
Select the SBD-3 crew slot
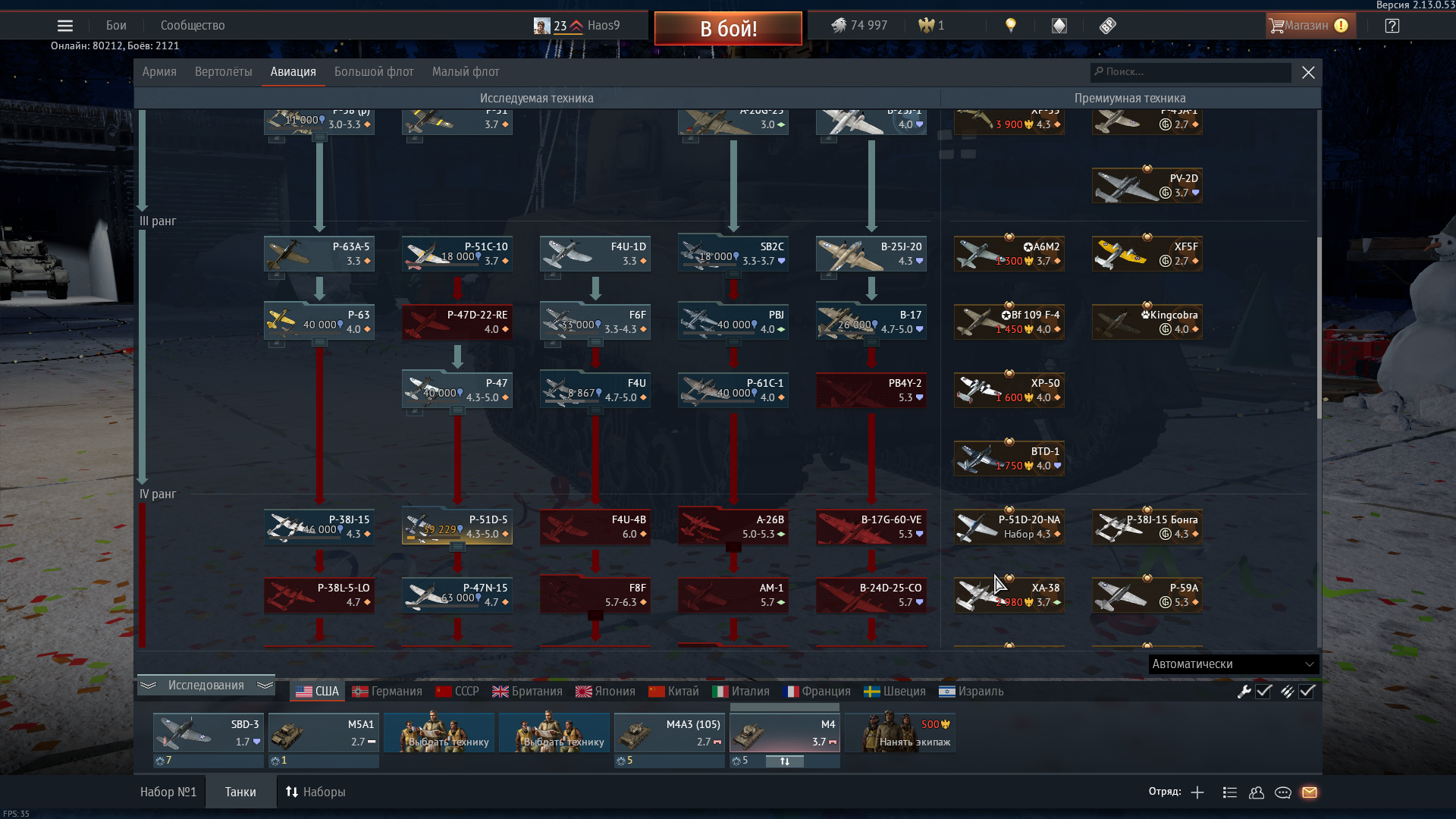209,733
